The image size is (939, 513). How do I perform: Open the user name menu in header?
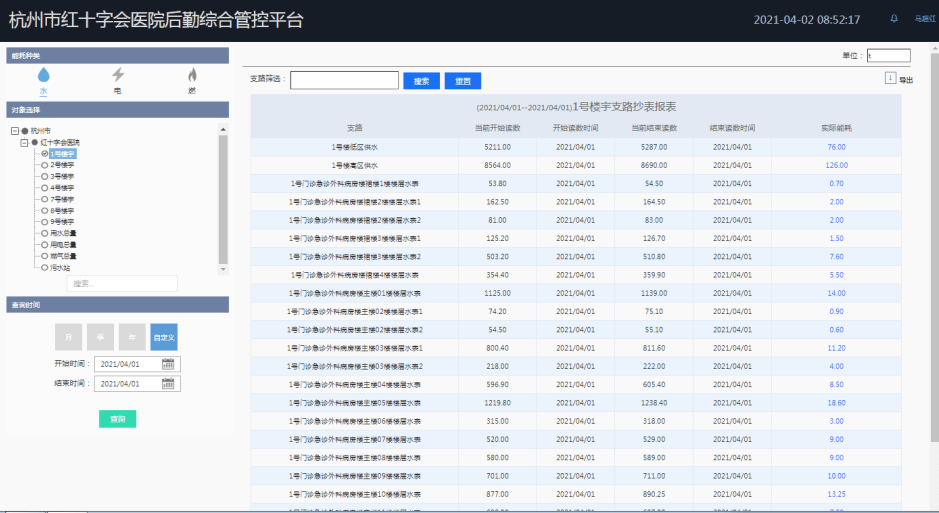[925, 19]
